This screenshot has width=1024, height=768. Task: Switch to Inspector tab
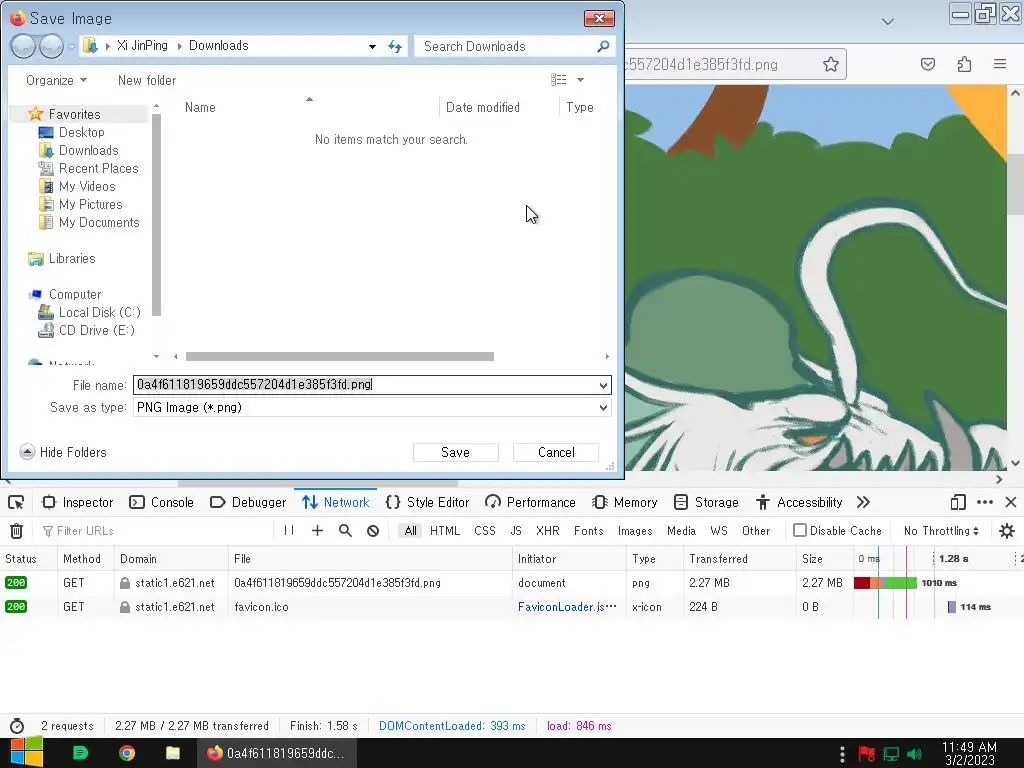(x=78, y=502)
